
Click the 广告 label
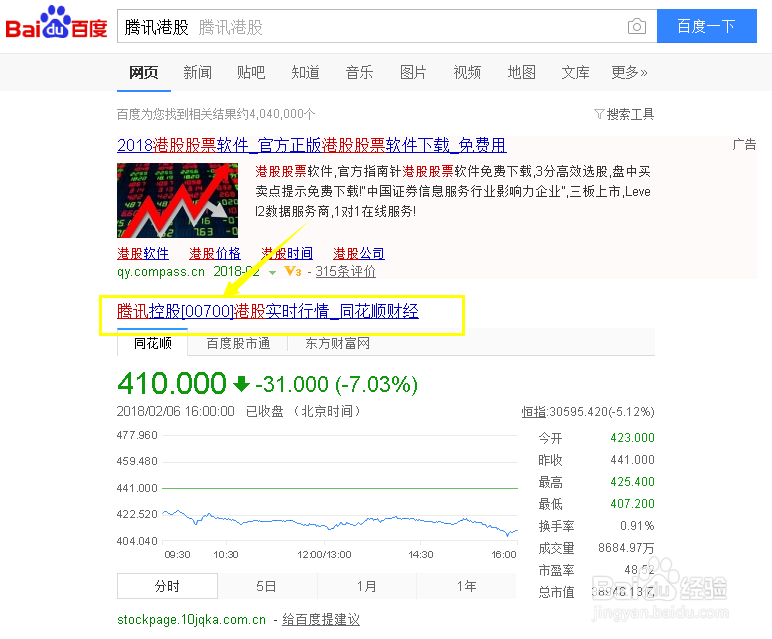tap(744, 145)
